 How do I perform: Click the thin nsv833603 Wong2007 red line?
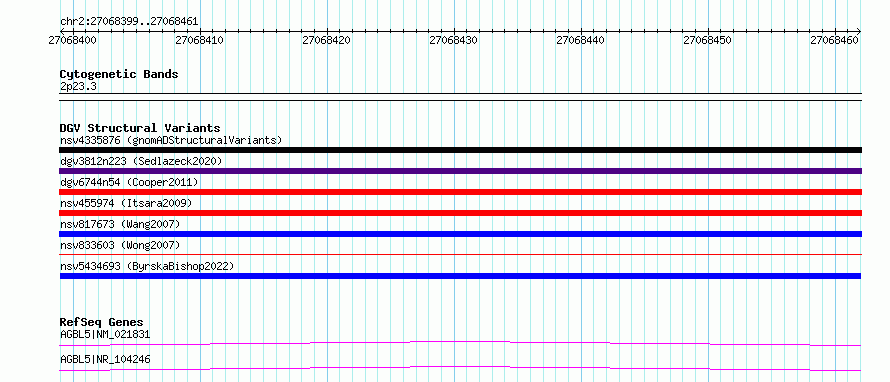click(460, 255)
